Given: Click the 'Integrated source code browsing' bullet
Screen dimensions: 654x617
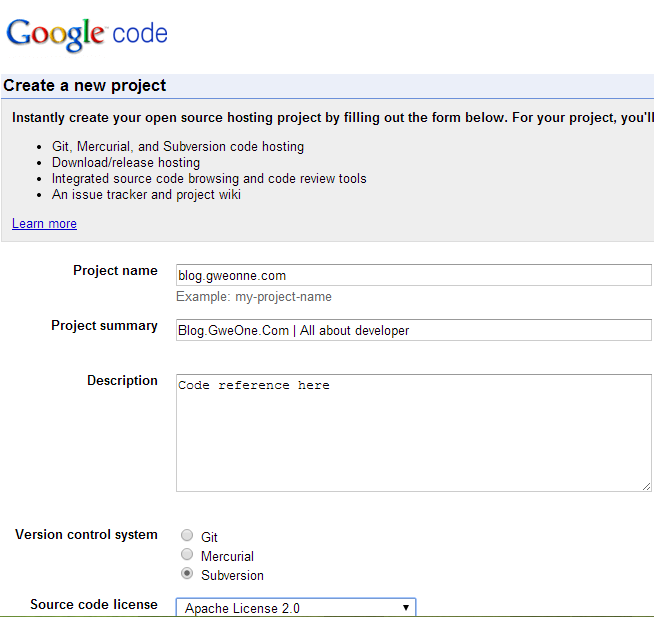Looking at the screenshot, I should (x=209, y=179).
